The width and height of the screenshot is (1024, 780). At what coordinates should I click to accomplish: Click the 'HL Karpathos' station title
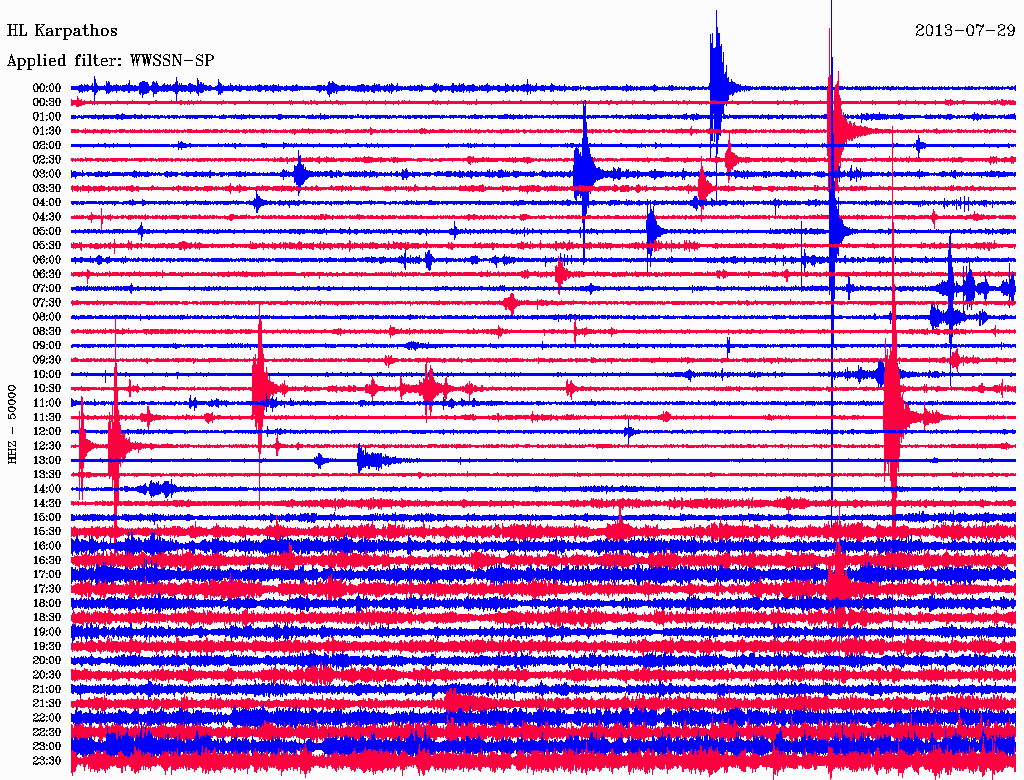click(62, 31)
